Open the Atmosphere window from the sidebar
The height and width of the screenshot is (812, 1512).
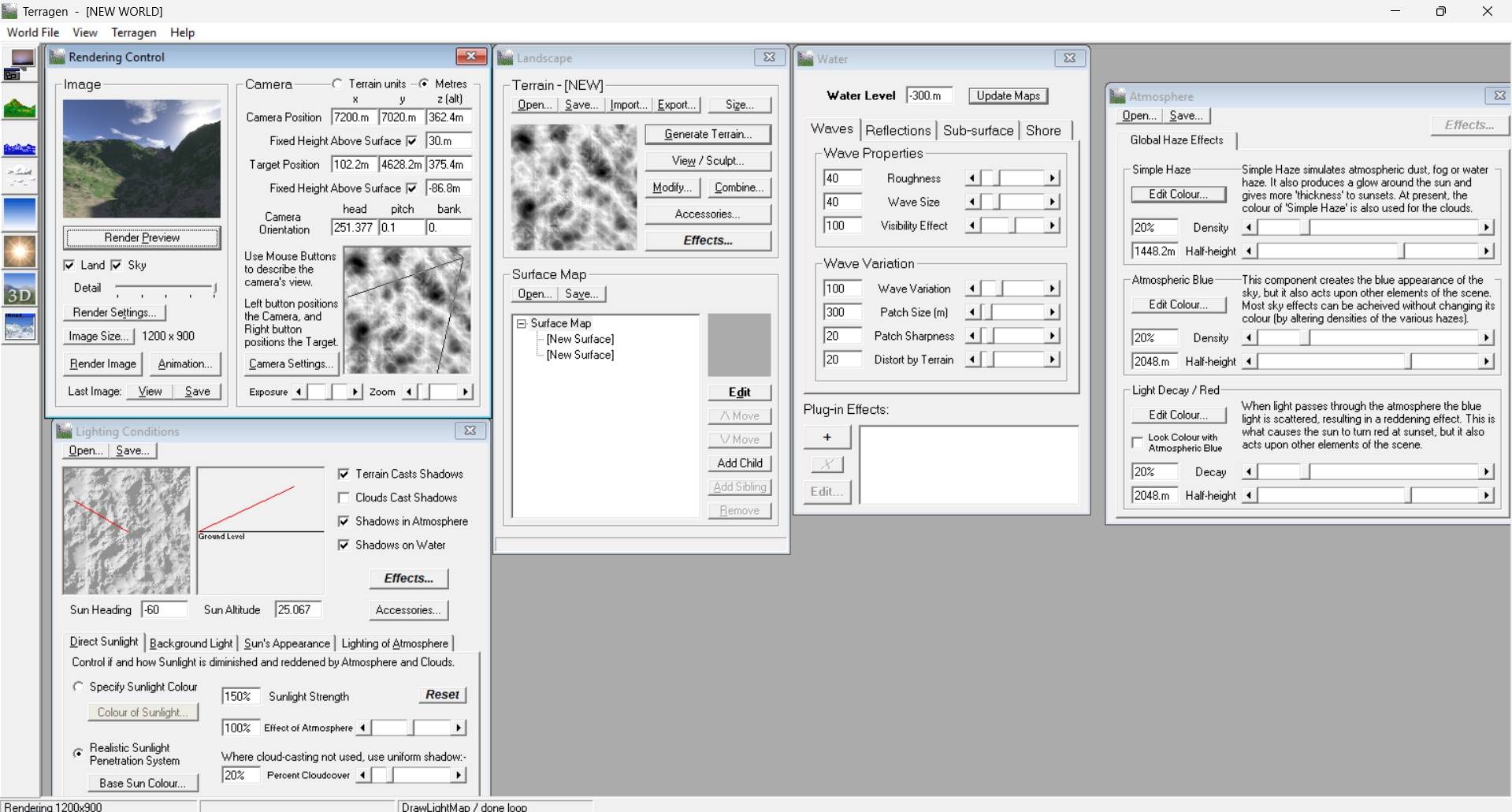pos(20,214)
